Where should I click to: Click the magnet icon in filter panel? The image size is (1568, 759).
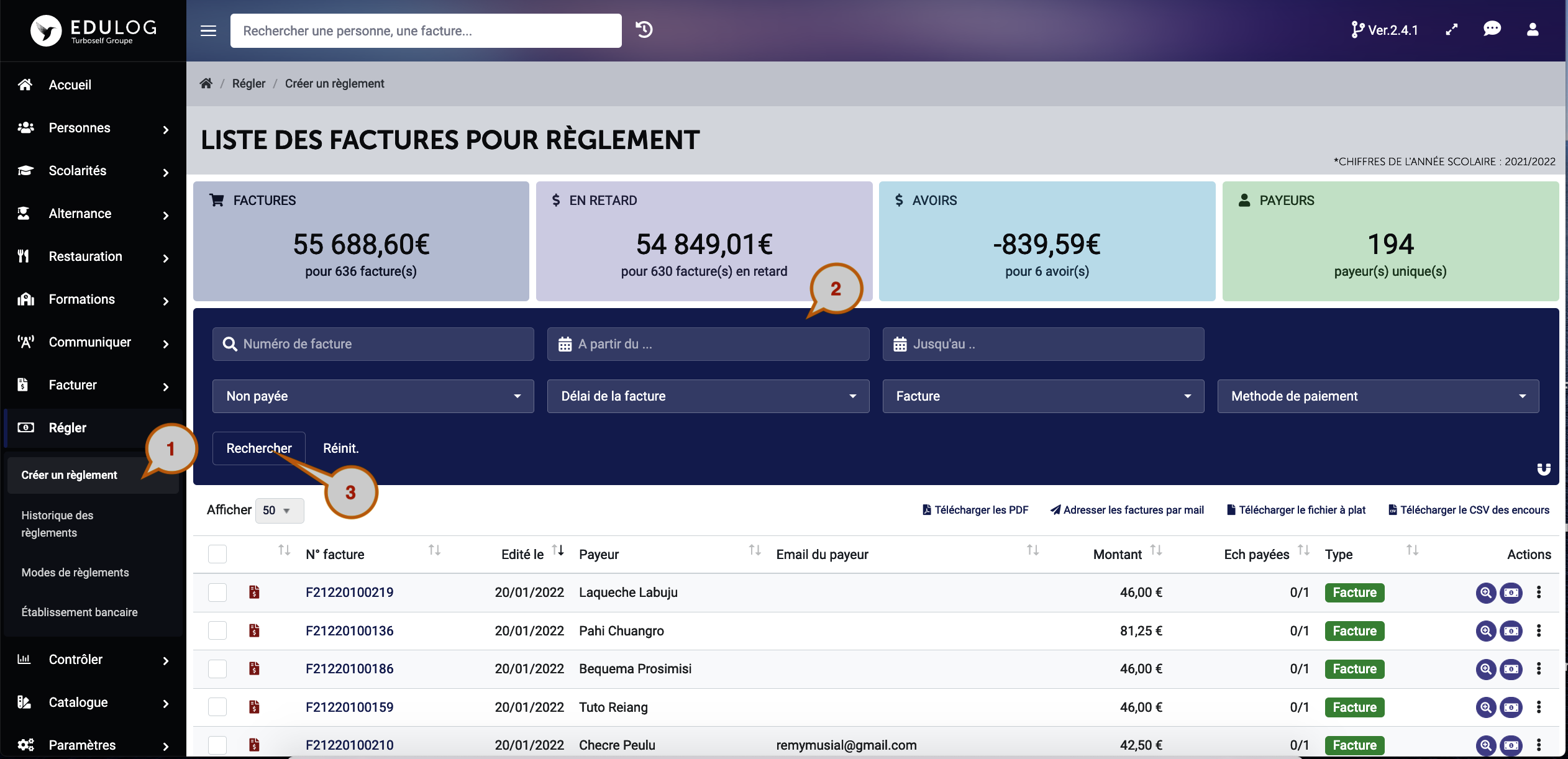click(1544, 469)
